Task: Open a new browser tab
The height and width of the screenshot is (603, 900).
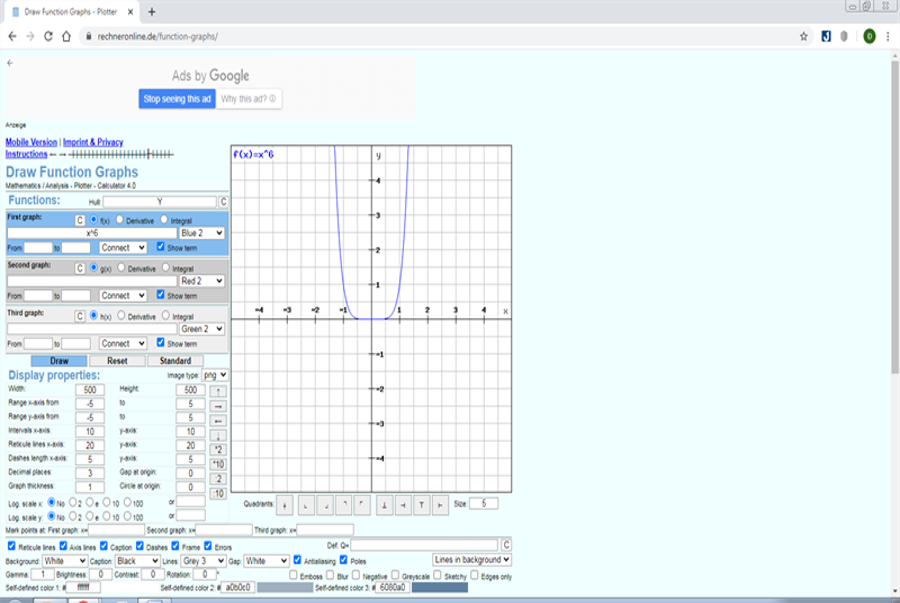Action: pyautogui.click(x=152, y=11)
